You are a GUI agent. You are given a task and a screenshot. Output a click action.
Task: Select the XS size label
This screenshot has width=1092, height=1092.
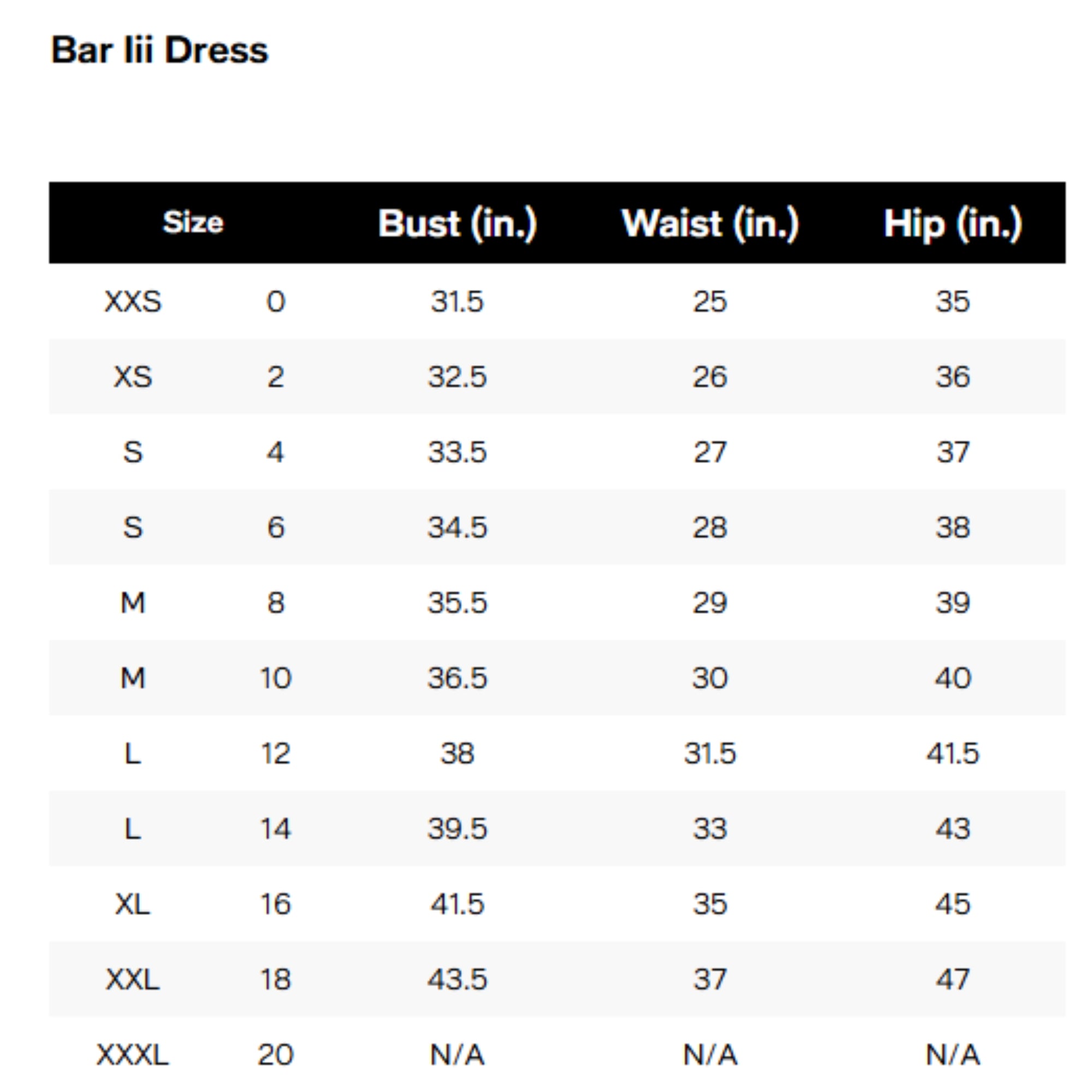tap(133, 376)
